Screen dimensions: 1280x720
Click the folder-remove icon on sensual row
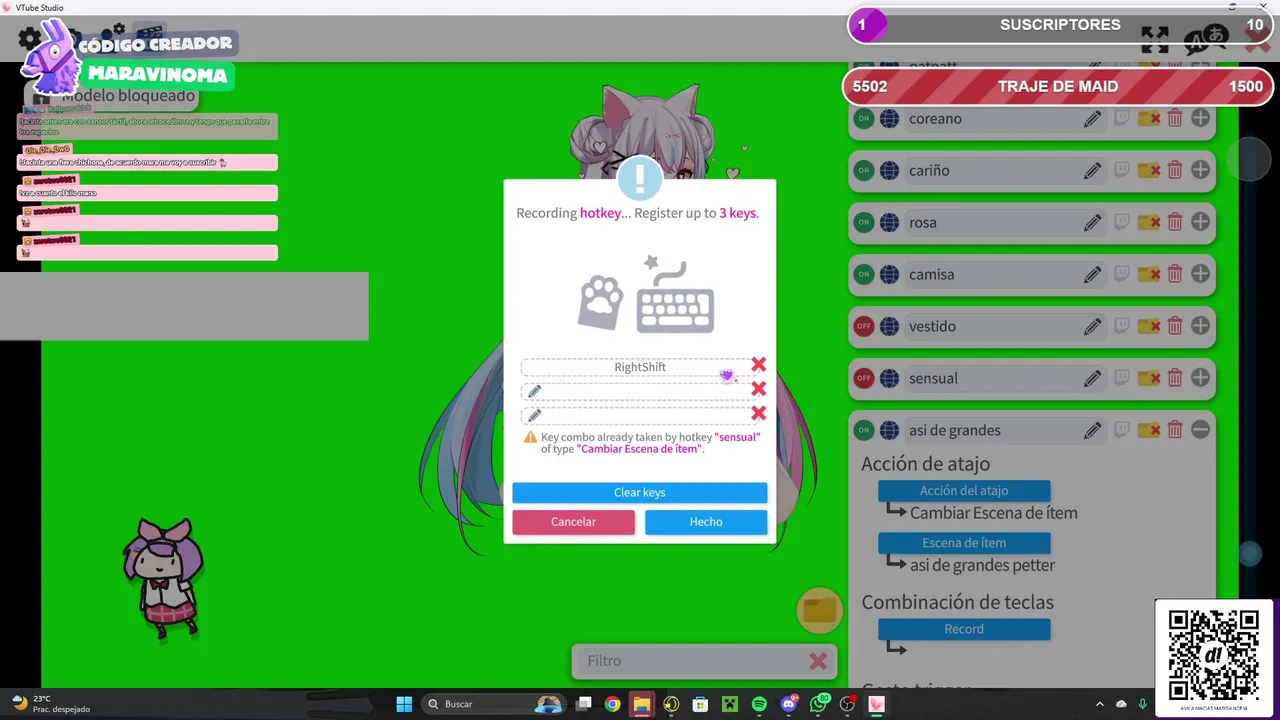pos(1149,379)
